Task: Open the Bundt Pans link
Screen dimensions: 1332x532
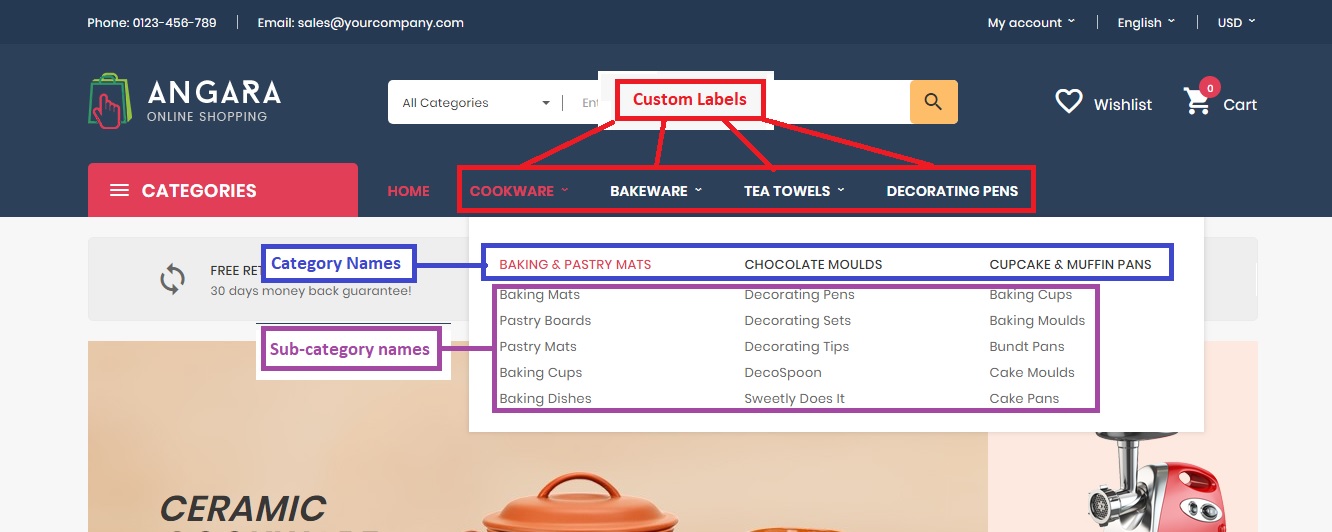Action: (x=1027, y=346)
